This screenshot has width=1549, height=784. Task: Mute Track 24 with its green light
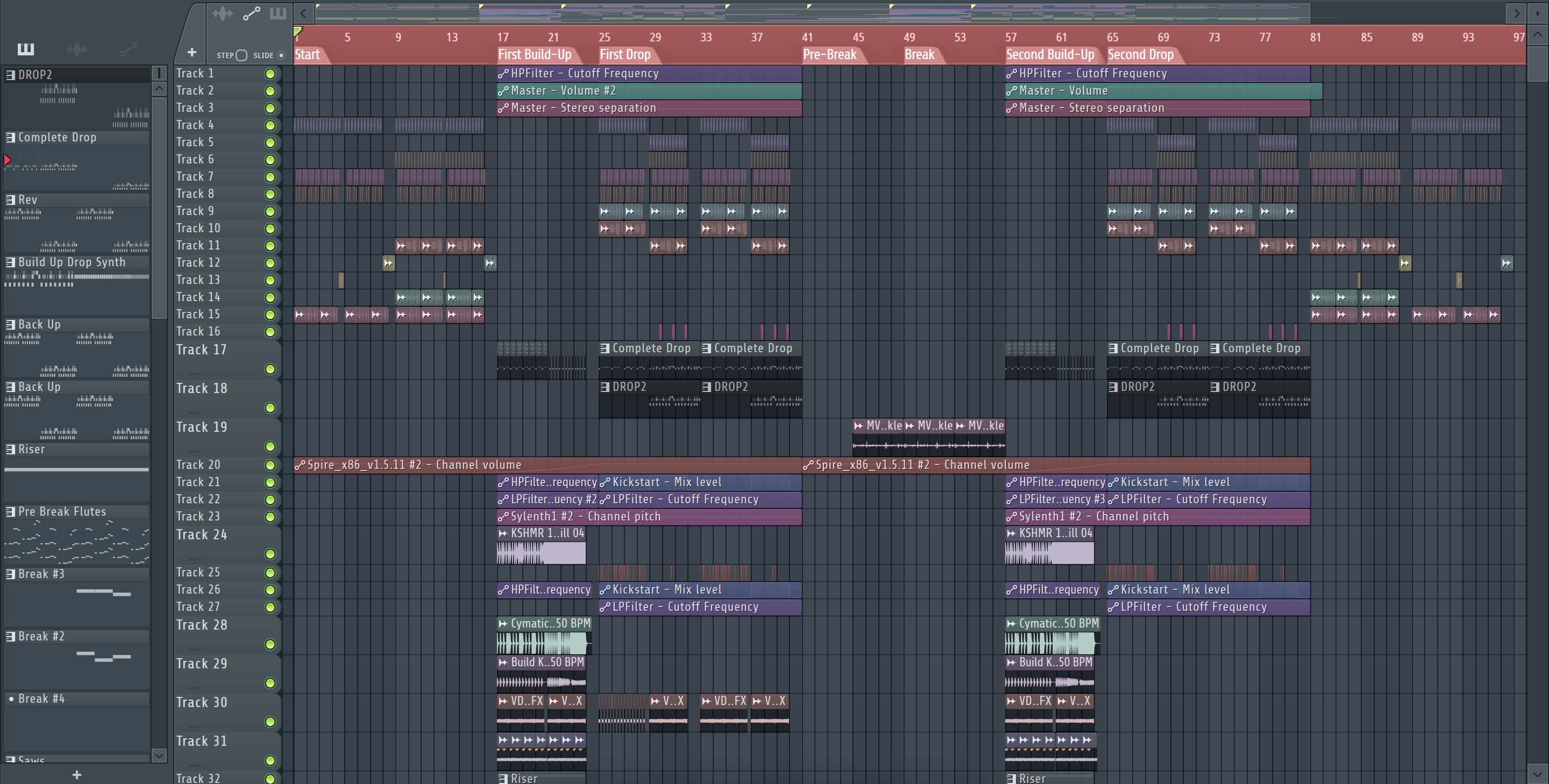[x=270, y=554]
